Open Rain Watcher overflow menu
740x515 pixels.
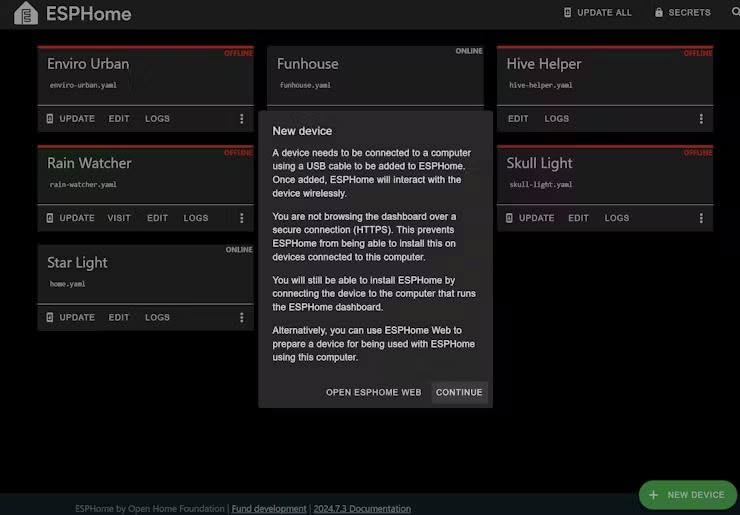242,218
